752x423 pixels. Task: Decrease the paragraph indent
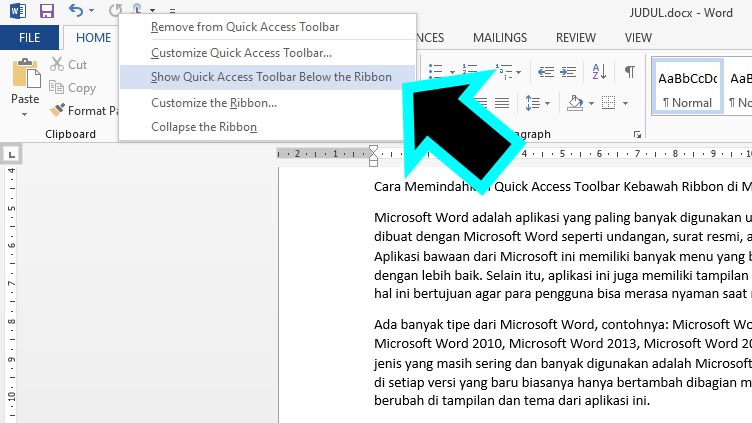tap(546, 72)
